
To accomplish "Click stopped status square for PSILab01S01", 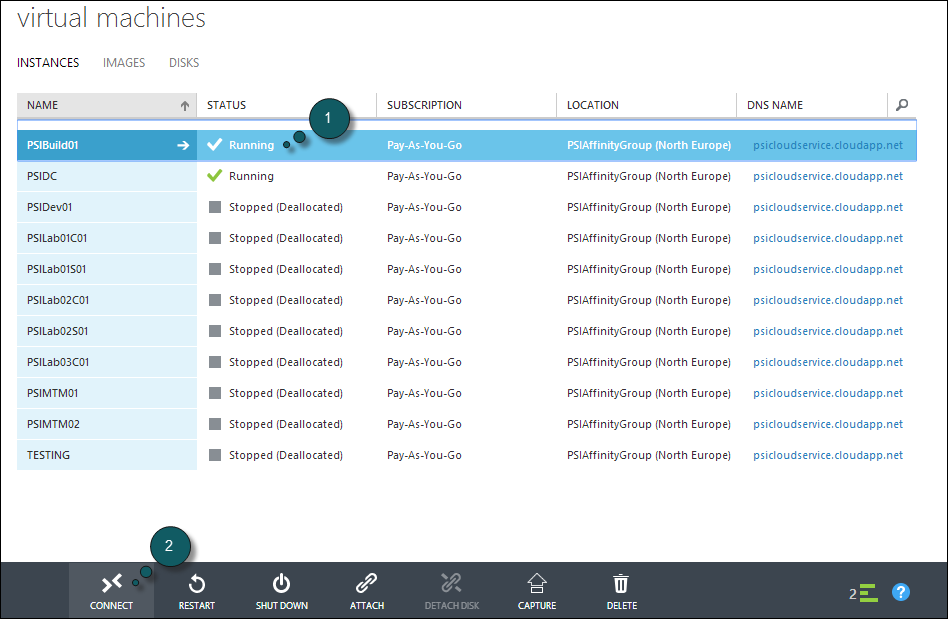I will coord(215,269).
